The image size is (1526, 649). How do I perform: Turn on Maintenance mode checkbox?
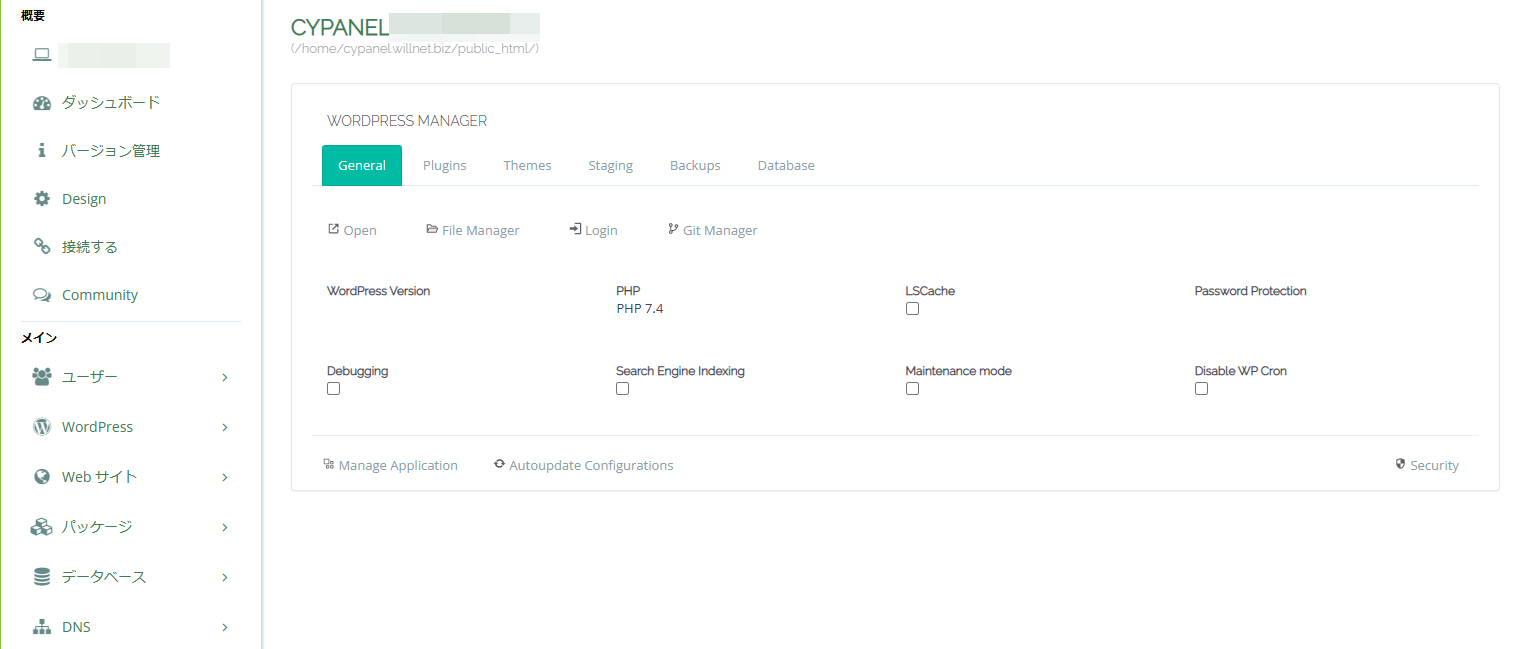point(912,389)
